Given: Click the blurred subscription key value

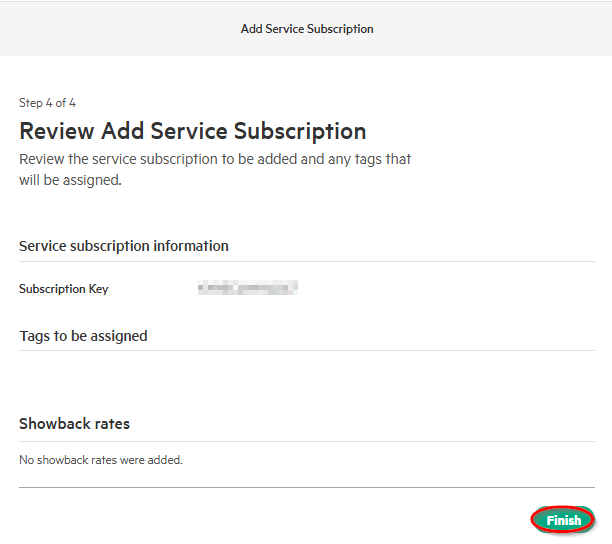Looking at the screenshot, I should [x=248, y=289].
